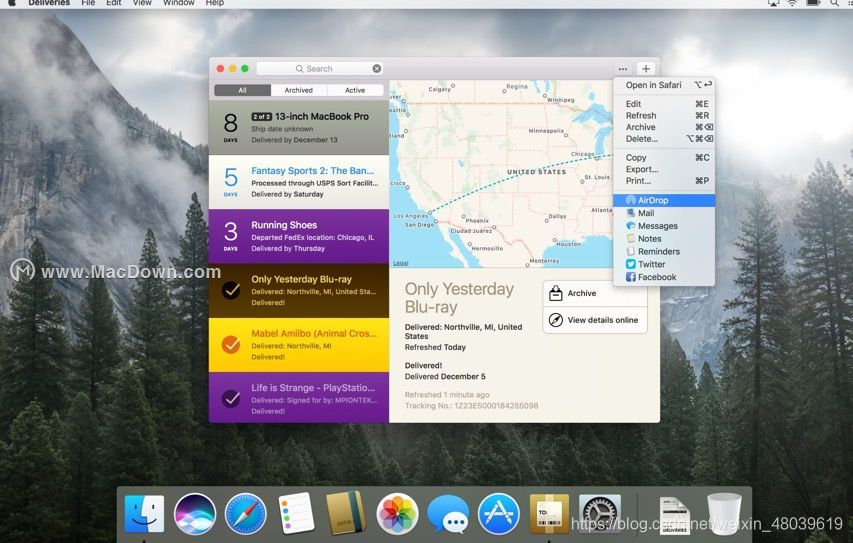Click the checkmark on Life is Strange
This screenshot has width=853, height=543.
(x=231, y=399)
